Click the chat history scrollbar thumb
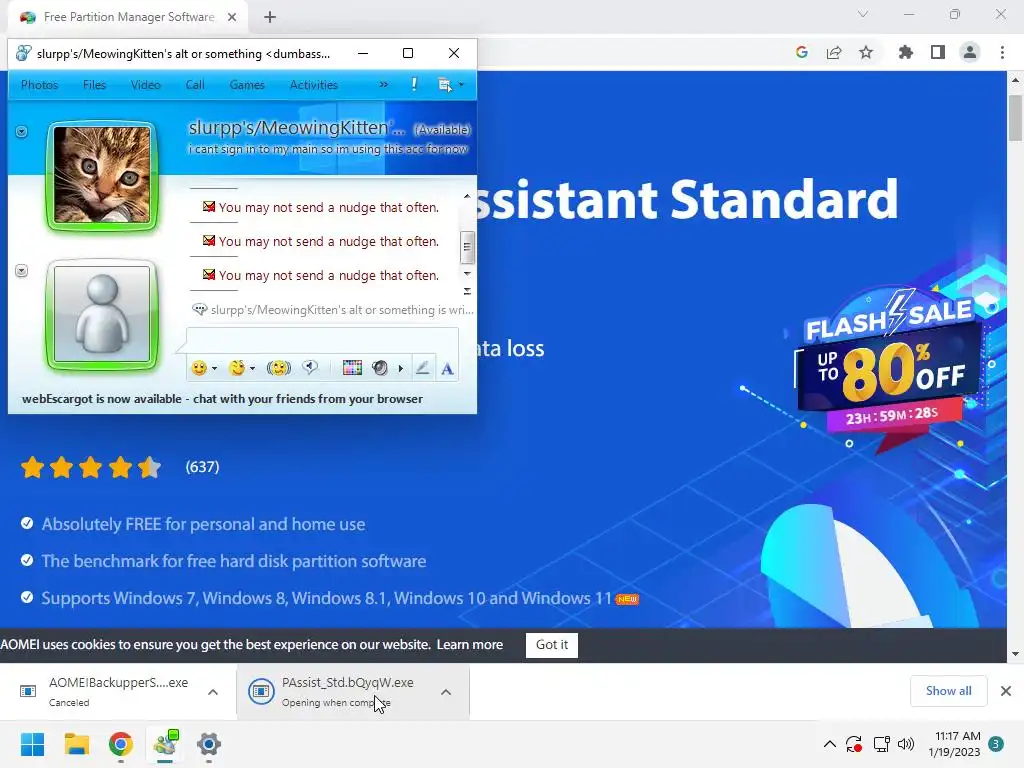This screenshot has height=768, width=1024. (x=467, y=247)
